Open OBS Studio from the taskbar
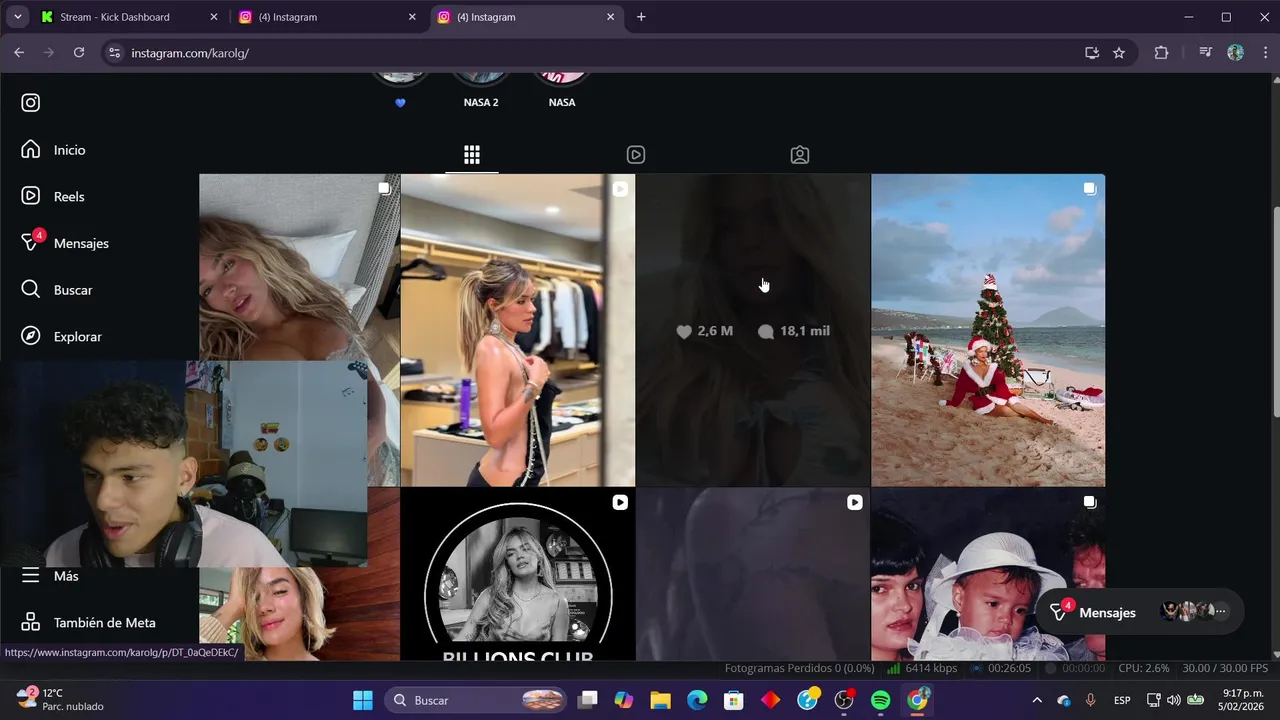Screen dimensions: 1280x720 tap(845, 700)
